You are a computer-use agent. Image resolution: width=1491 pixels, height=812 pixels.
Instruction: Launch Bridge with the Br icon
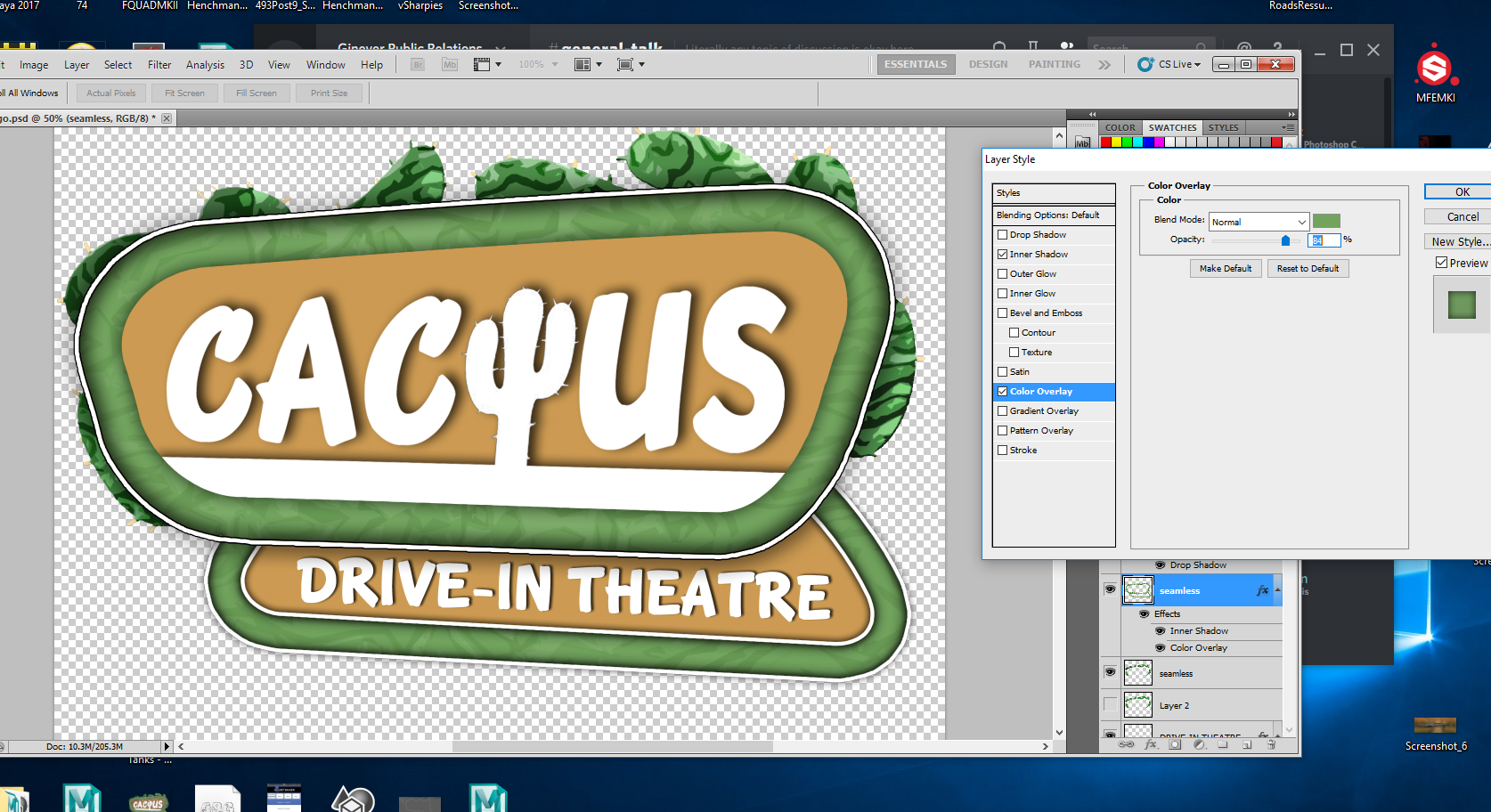point(417,64)
